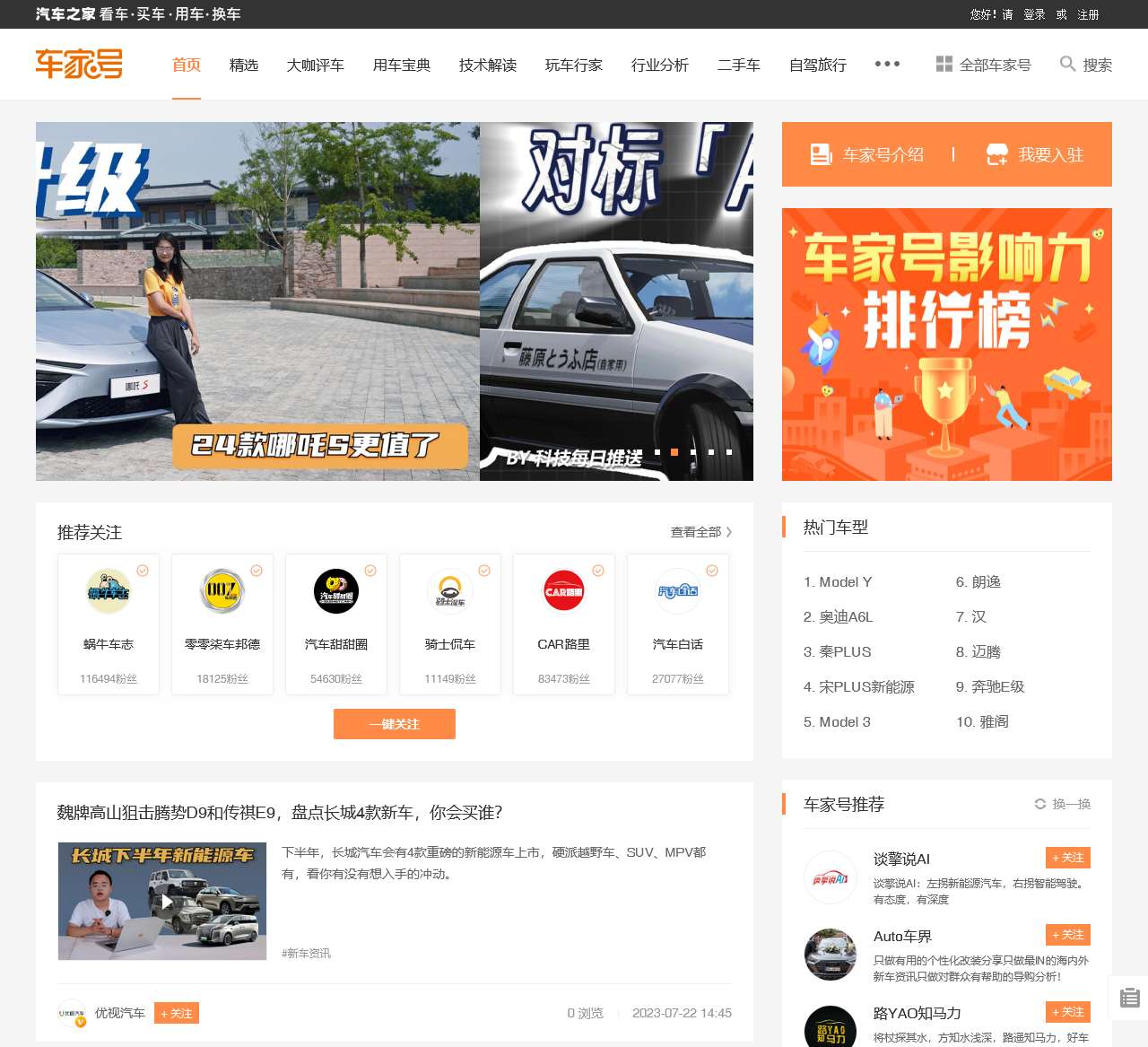Switch to the 大咖评车 tab
This screenshot has width=1148, height=1047.
pyautogui.click(x=315, y=65)
